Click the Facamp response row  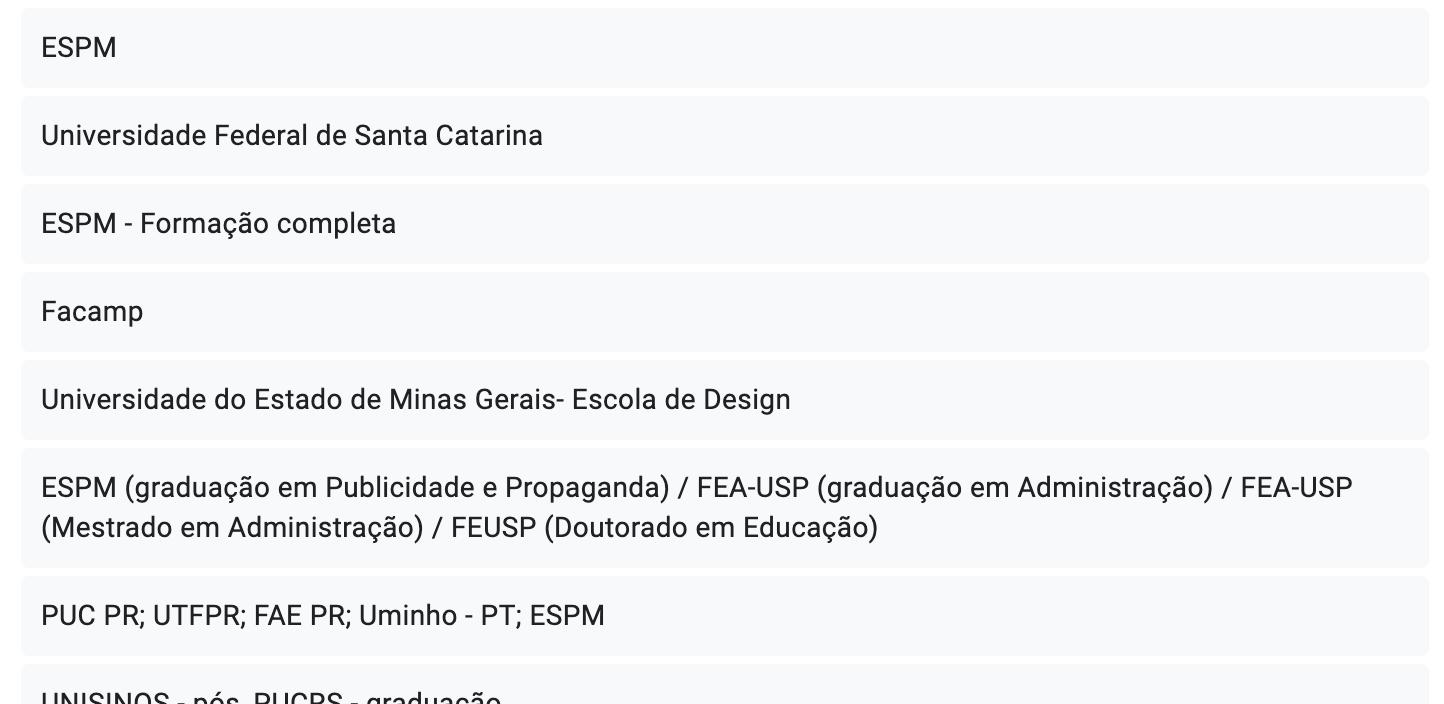coord(725,312)
